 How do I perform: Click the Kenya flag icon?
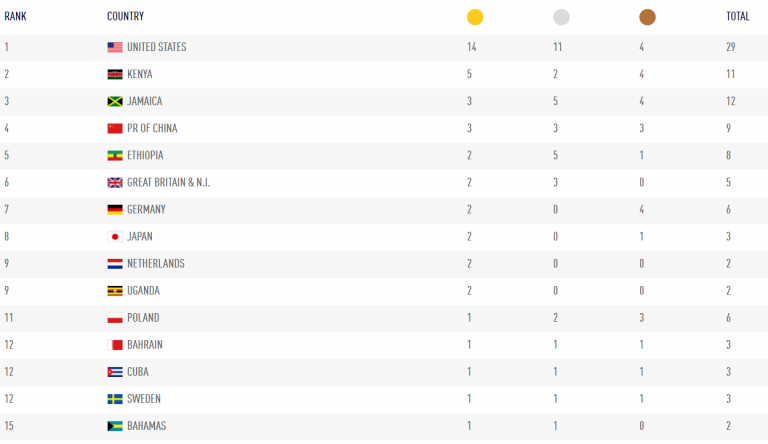115,74
